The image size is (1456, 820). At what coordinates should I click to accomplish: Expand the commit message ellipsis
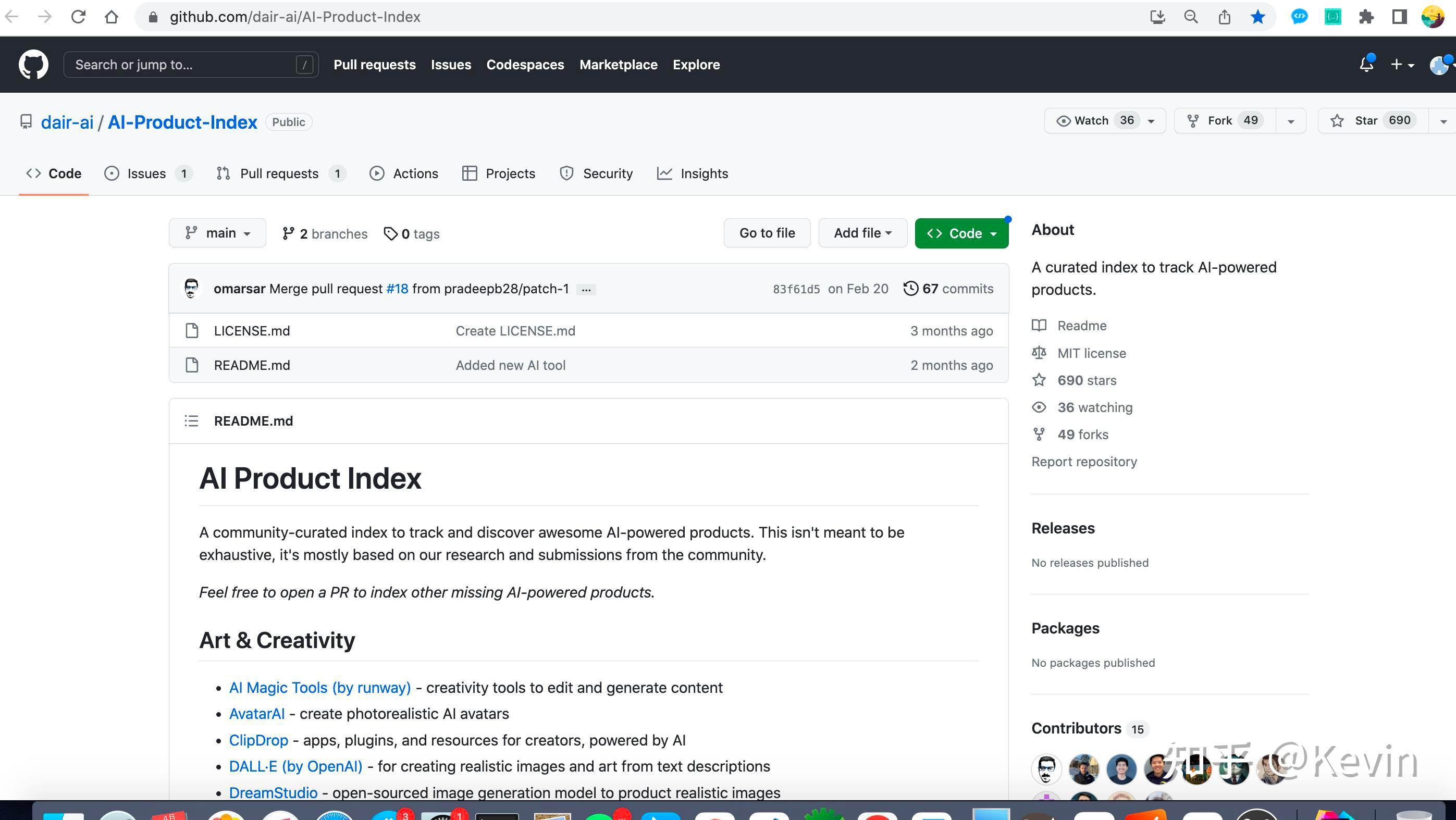click(x=586, y=289)
